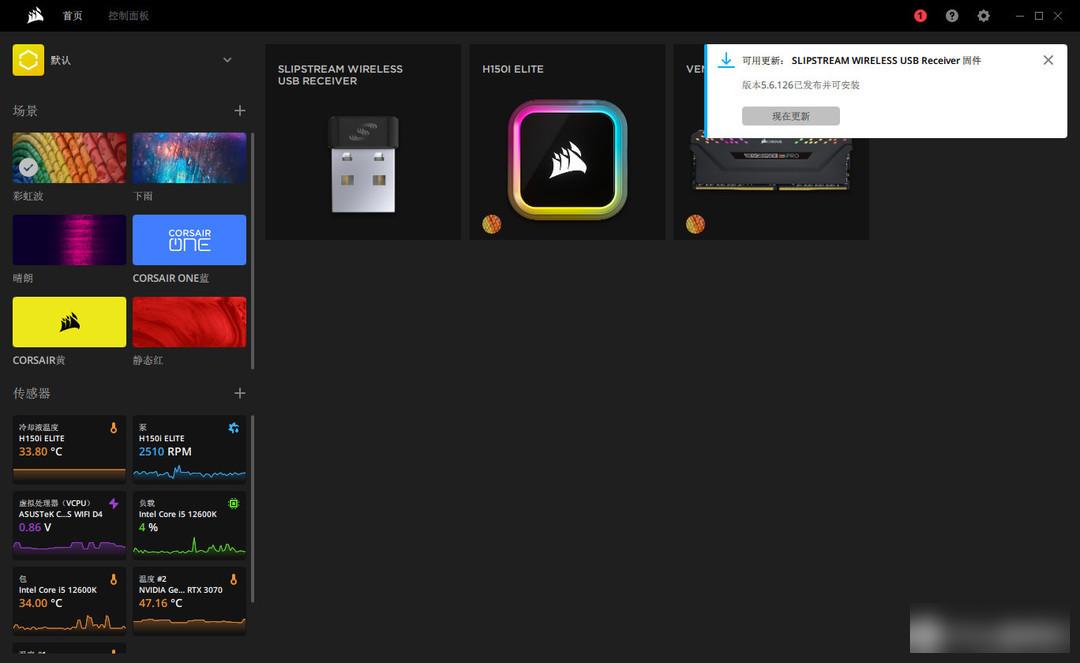Click thermometer icon on NVIDIA RTX 3070 card
Screen dimensions: 1080x663
233,579
